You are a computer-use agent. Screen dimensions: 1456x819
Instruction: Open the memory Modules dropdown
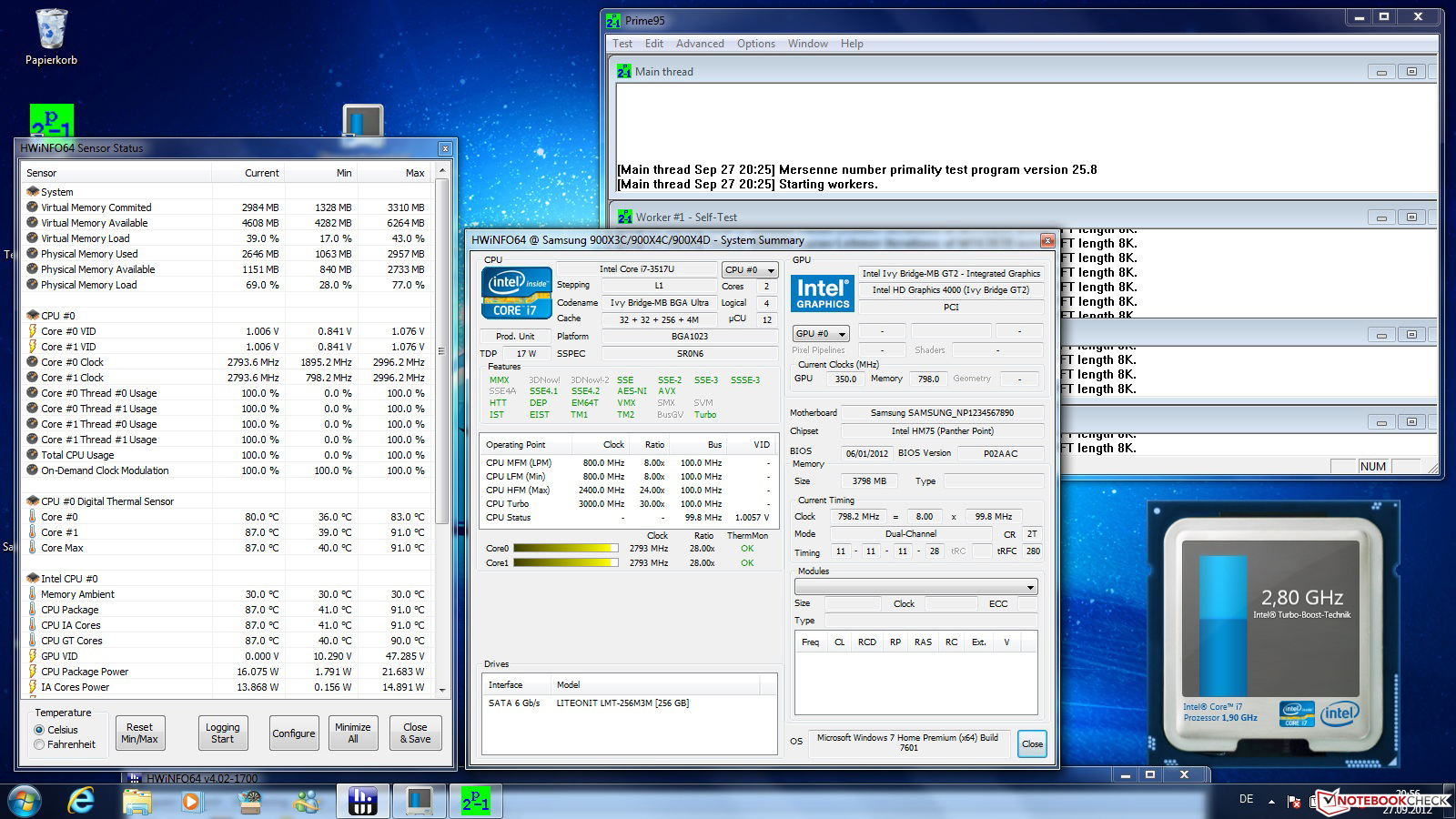point(916,587)
